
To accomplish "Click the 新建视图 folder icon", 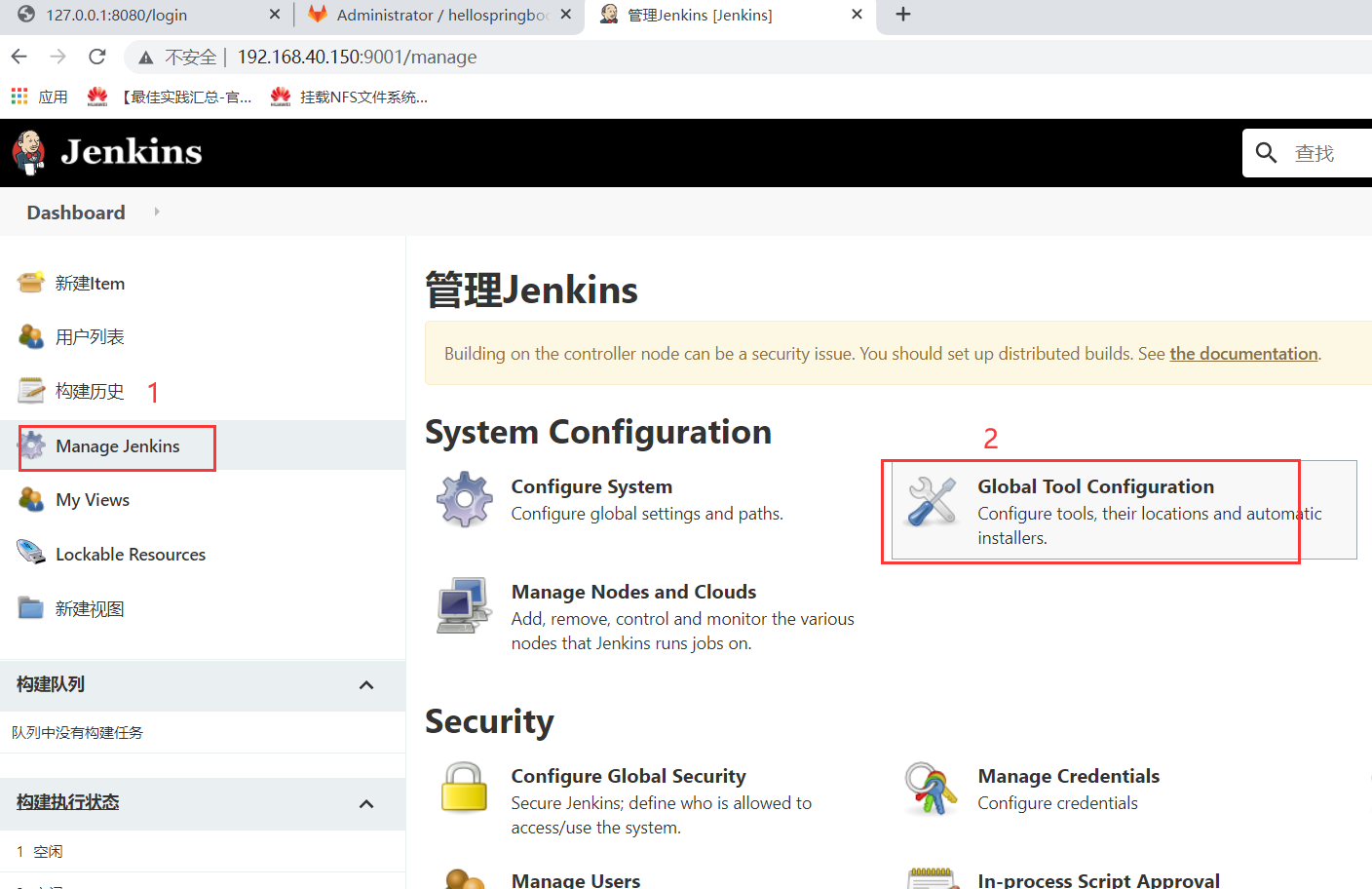I will 31,608.
